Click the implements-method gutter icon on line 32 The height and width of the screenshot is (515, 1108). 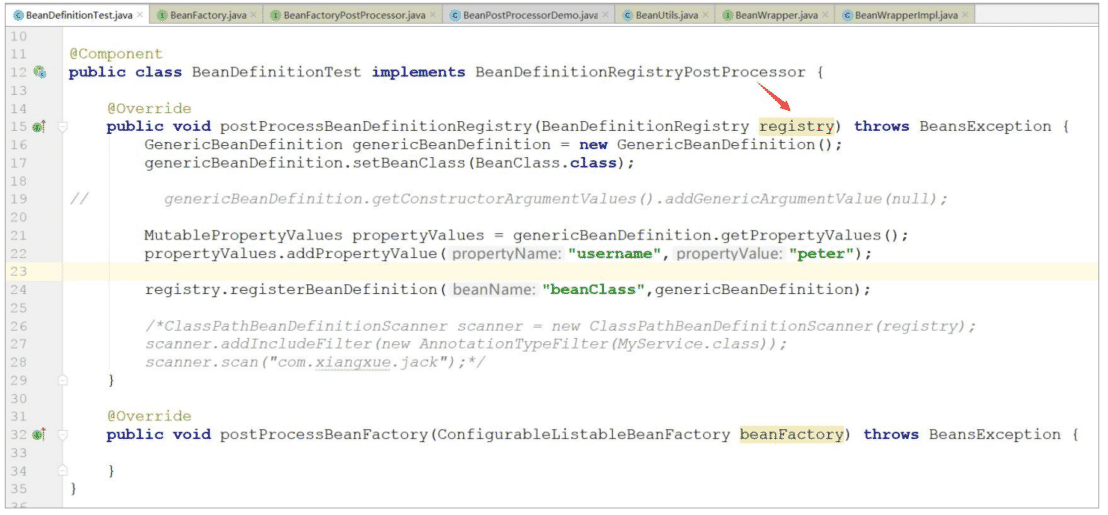(39, 434)
